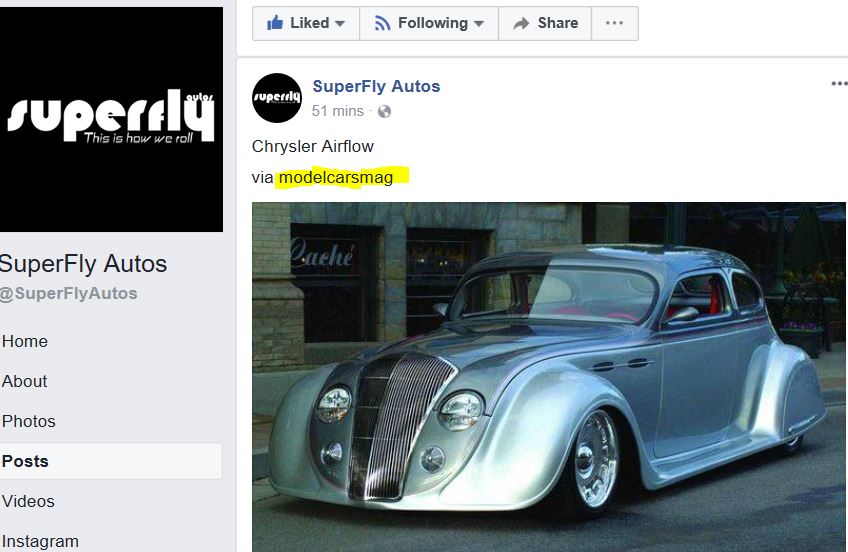Select the Posts sidebar tab
This screenshot has width=848, height=552.
(x=111, y=461)
